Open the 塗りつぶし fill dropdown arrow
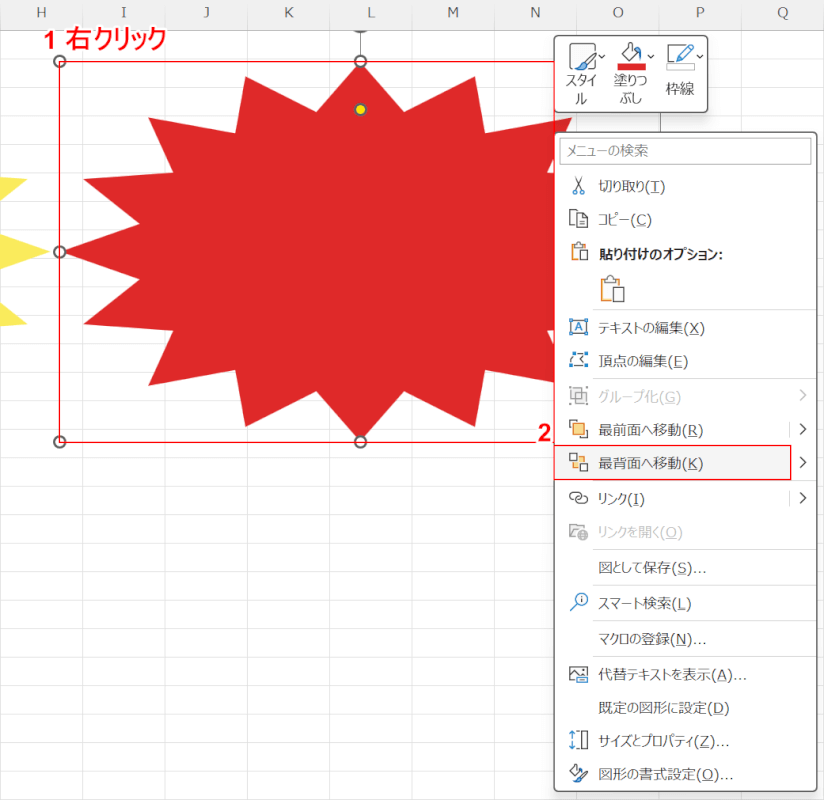 coord(651,55)
